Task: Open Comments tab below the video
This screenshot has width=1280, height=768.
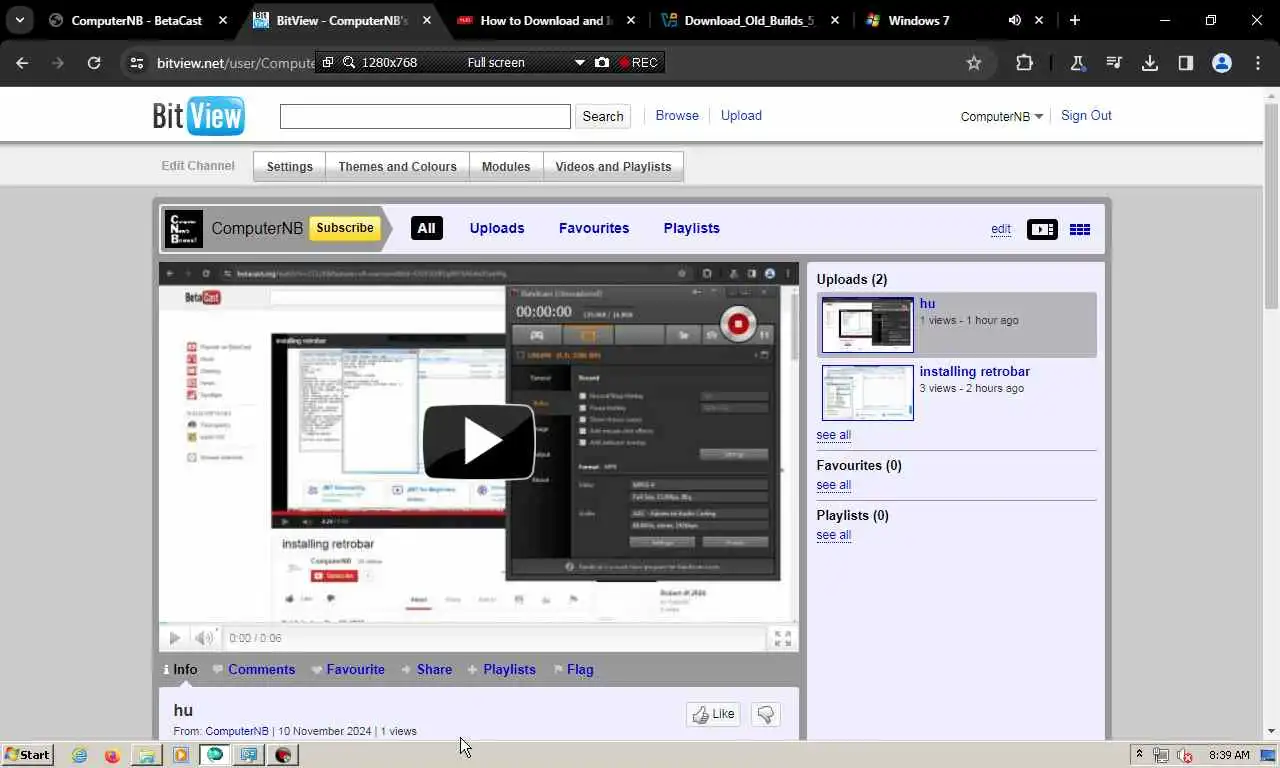Action: point(261,669)
